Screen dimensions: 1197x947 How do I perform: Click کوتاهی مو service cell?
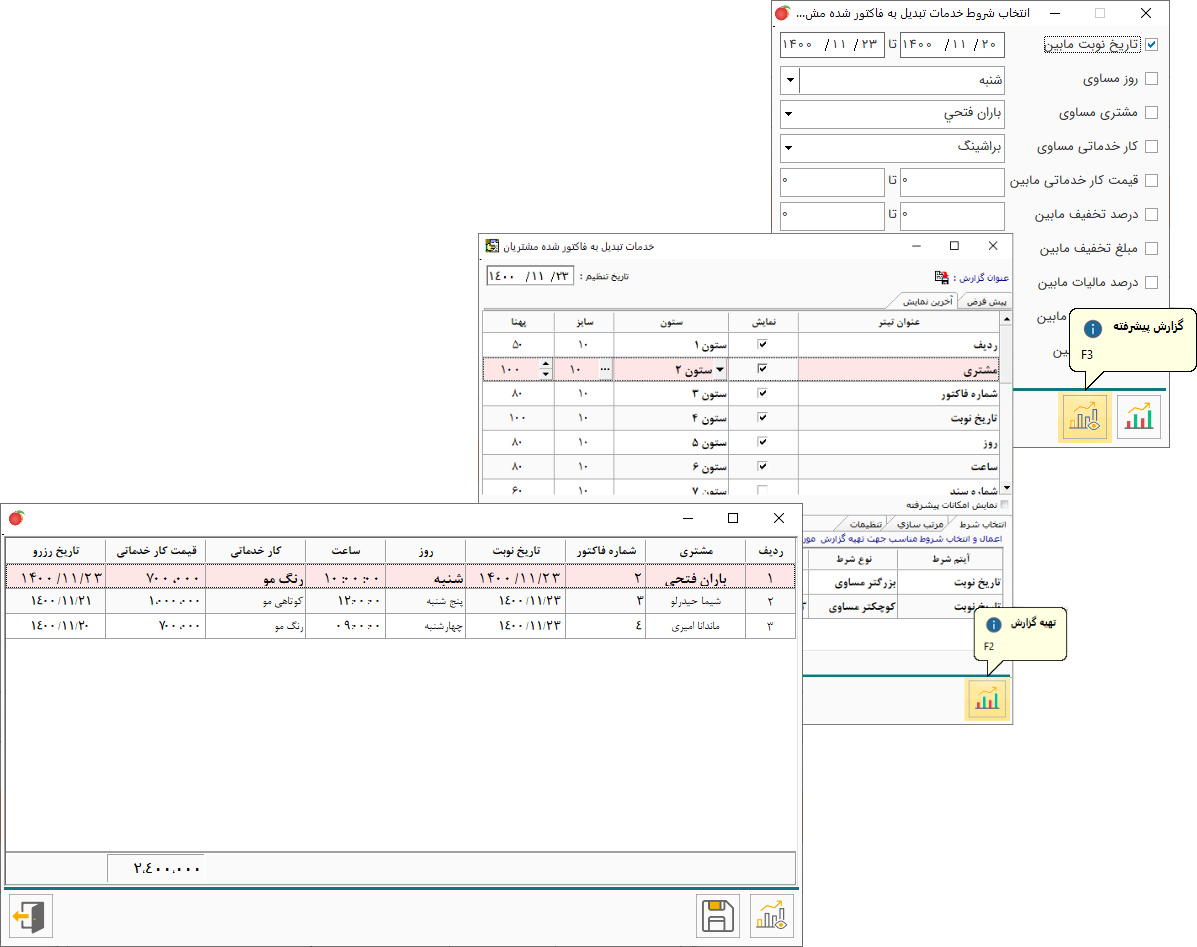click(256, 601)
